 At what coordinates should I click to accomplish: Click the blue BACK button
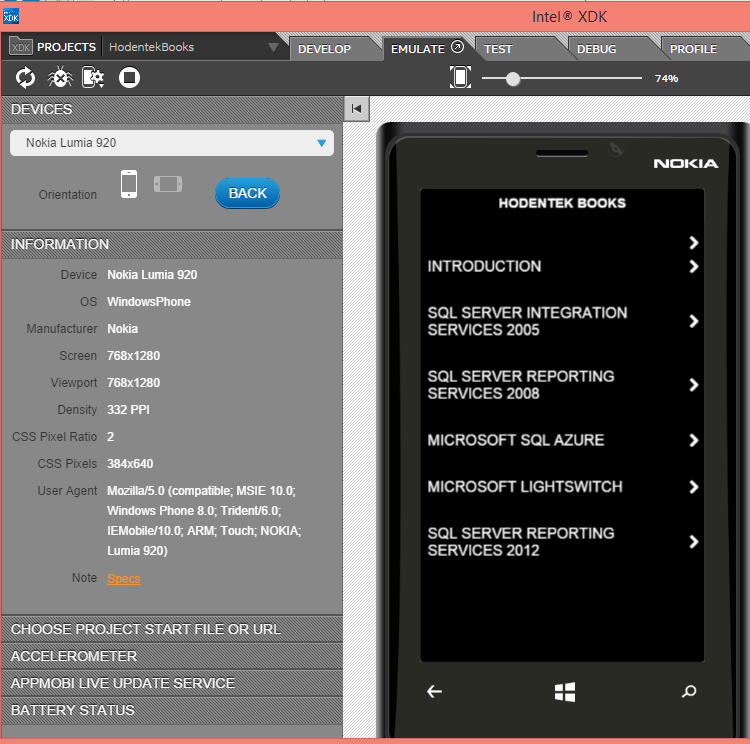pos(247,193)
